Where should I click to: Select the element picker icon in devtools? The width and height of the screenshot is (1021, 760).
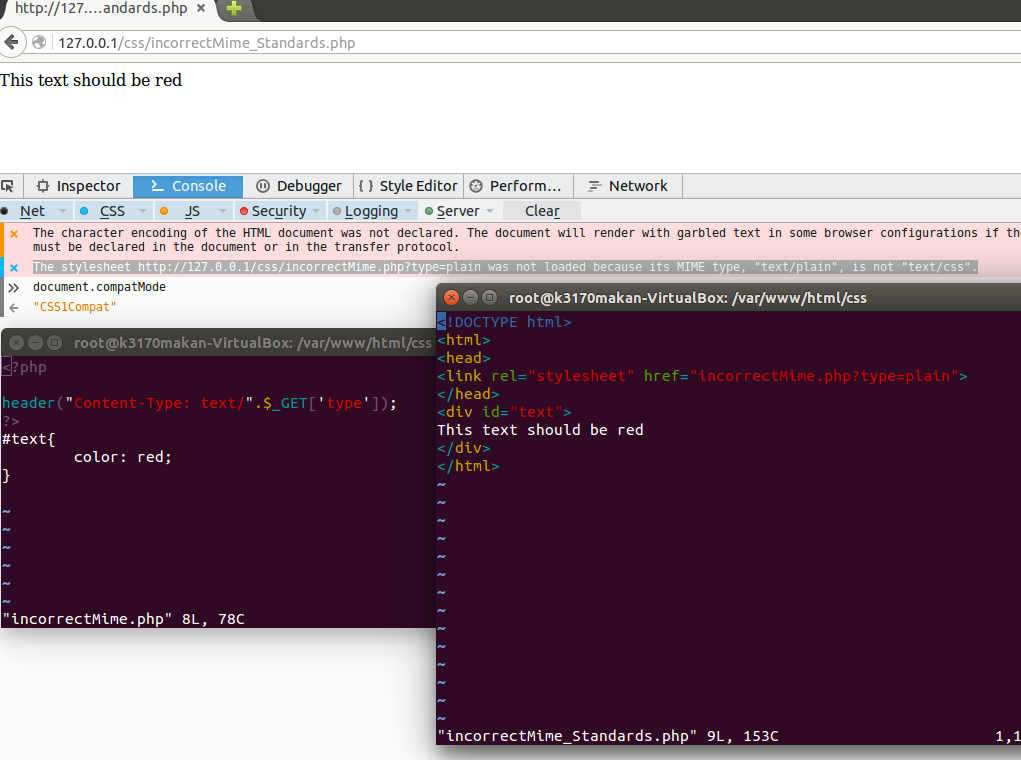(9, 186)
